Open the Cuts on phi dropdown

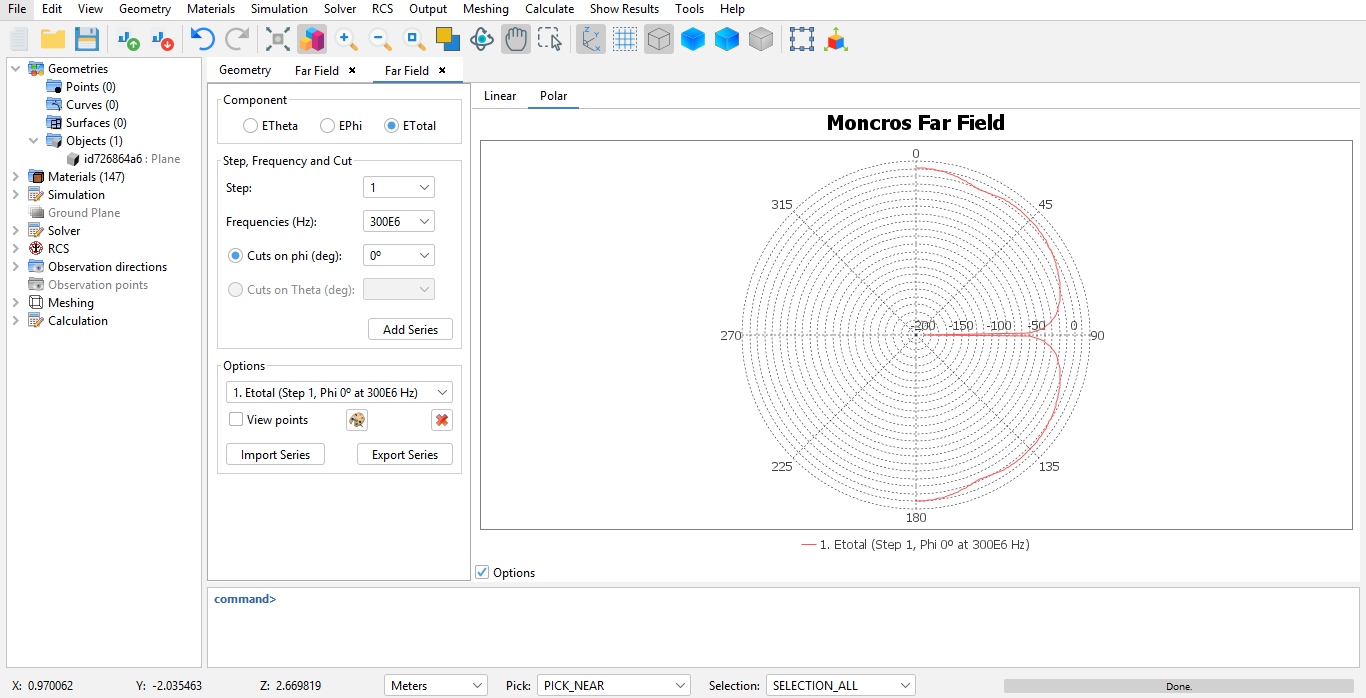tap(398, 256)
